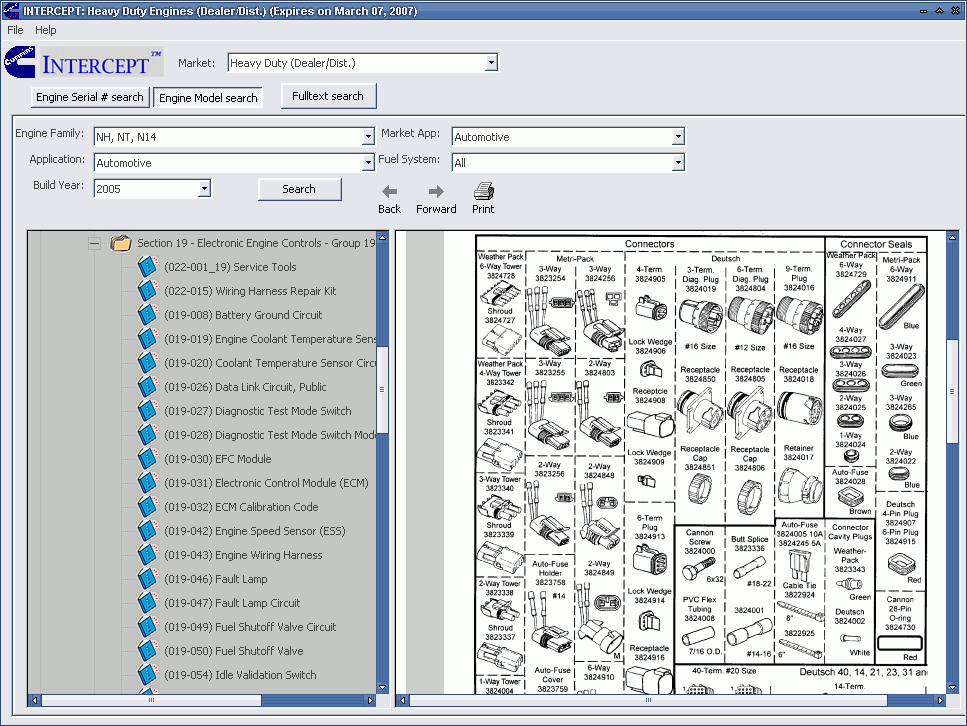Open the Engine Family dropdown
The image size is (967, 726).
tap(368, 137)
